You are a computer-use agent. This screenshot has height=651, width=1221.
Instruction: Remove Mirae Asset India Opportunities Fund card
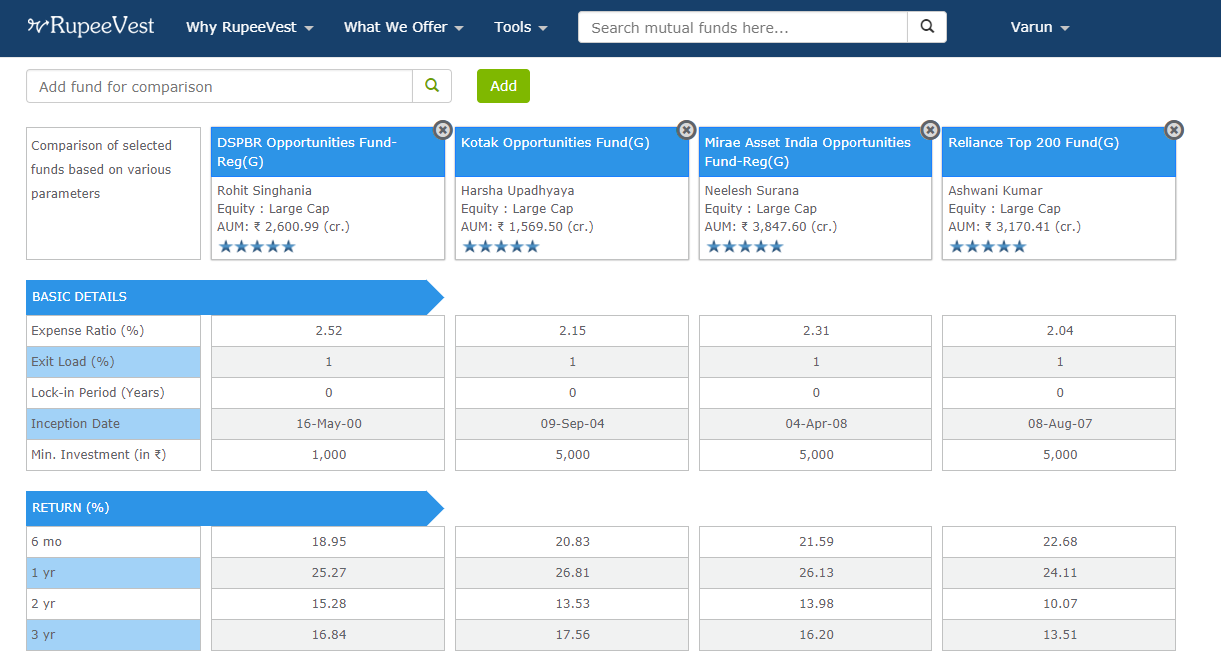[x=930, y=130]
